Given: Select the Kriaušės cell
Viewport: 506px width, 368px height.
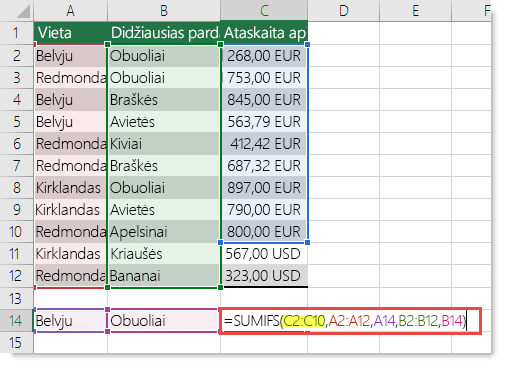Looking at the screenshot, I should click(x=164, y=254).
